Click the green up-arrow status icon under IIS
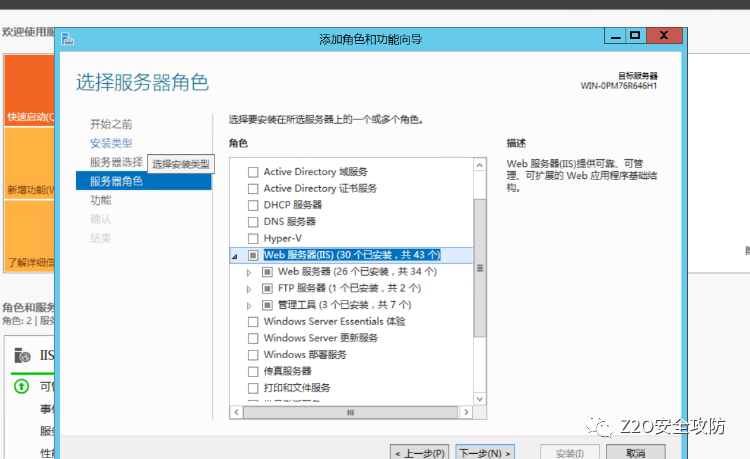Image resolution: width=750 pixels, height=459 pixels. pos(22,386)
